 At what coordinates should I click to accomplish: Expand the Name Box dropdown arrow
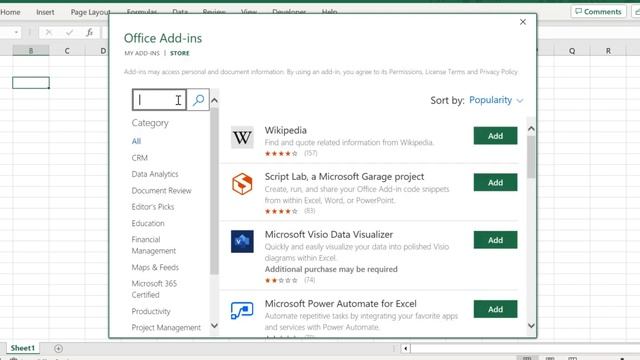(16, 32)
